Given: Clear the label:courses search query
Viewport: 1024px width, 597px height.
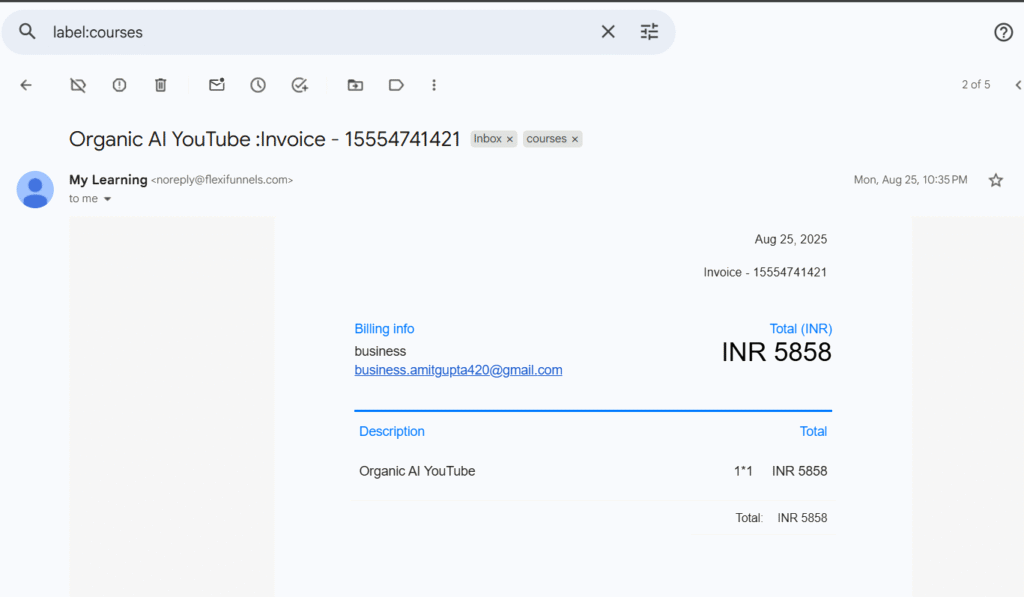Looking at the screenshot, I should pyautogui.click(x=608, y=32).
